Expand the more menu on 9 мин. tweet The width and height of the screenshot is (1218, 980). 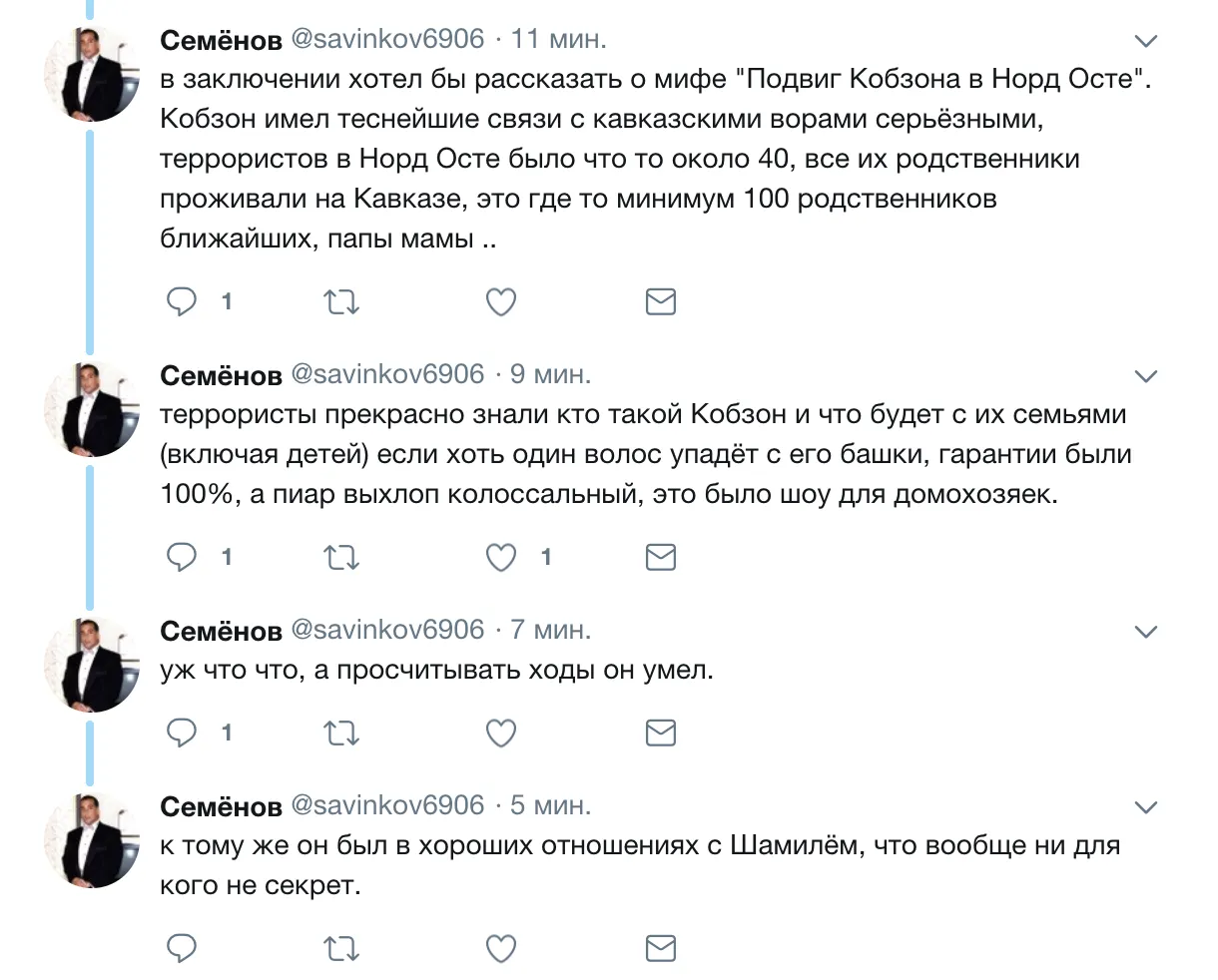click(1146, 376)
